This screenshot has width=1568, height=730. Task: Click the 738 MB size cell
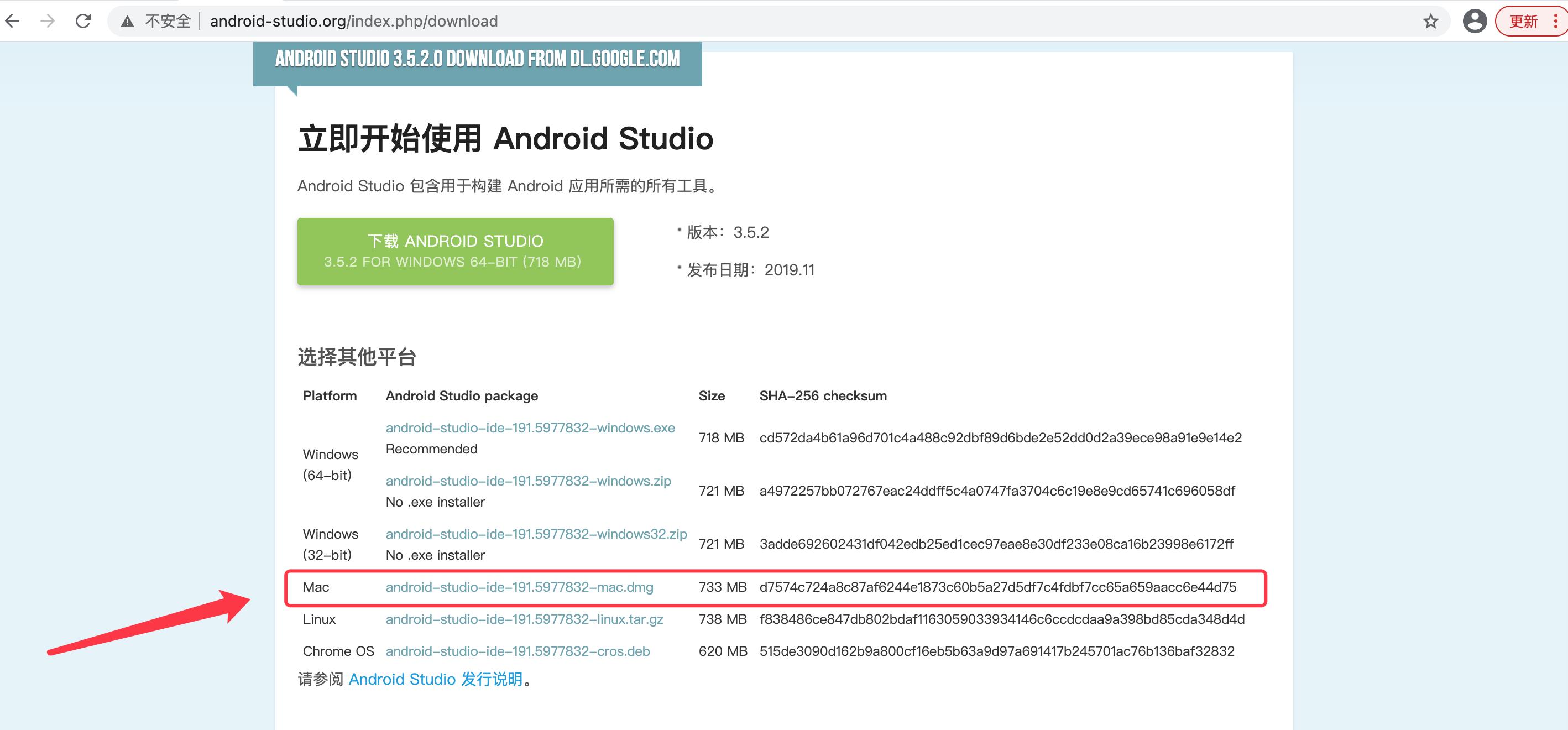[x=723, y=619]
